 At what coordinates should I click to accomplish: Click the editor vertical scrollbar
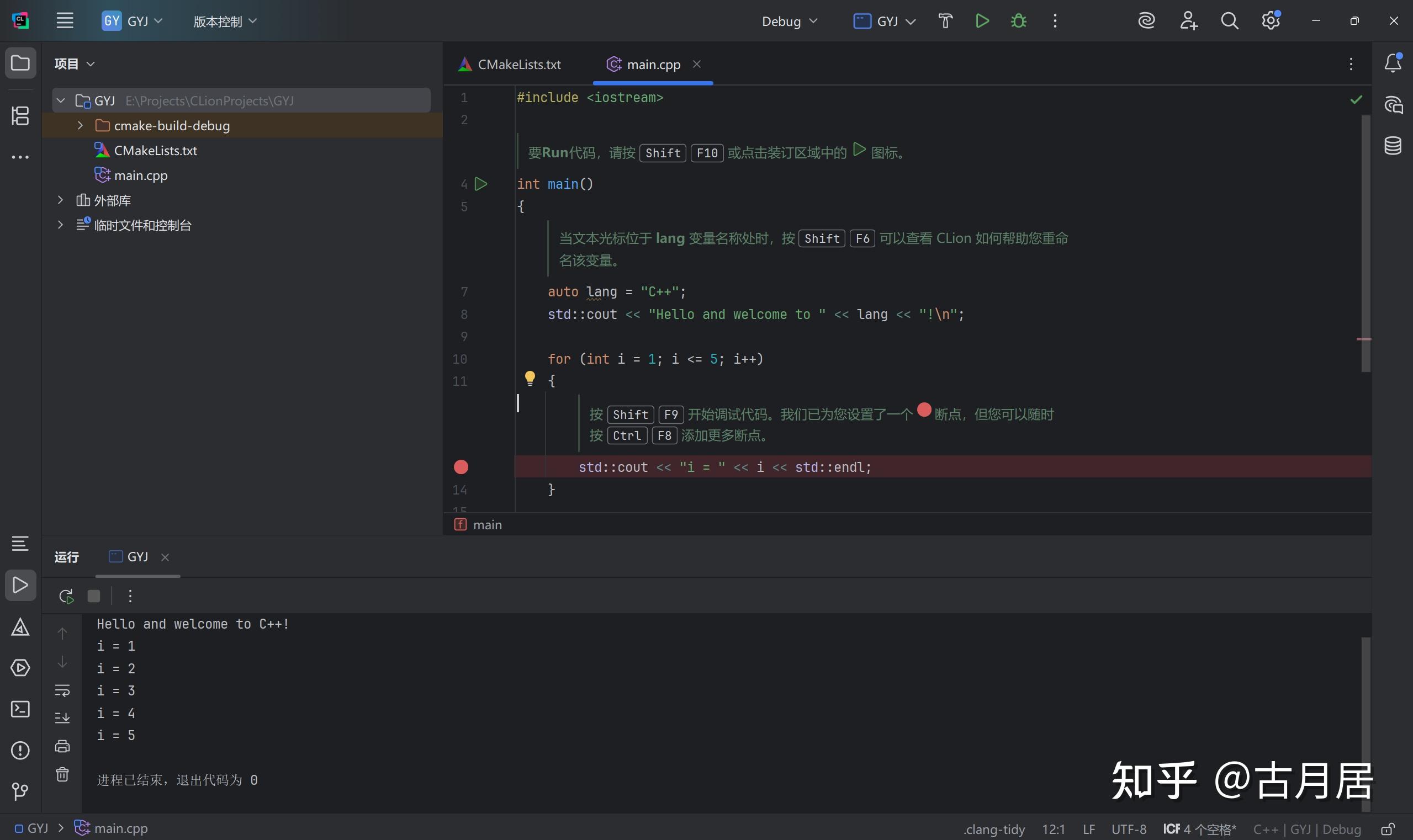1366,243
